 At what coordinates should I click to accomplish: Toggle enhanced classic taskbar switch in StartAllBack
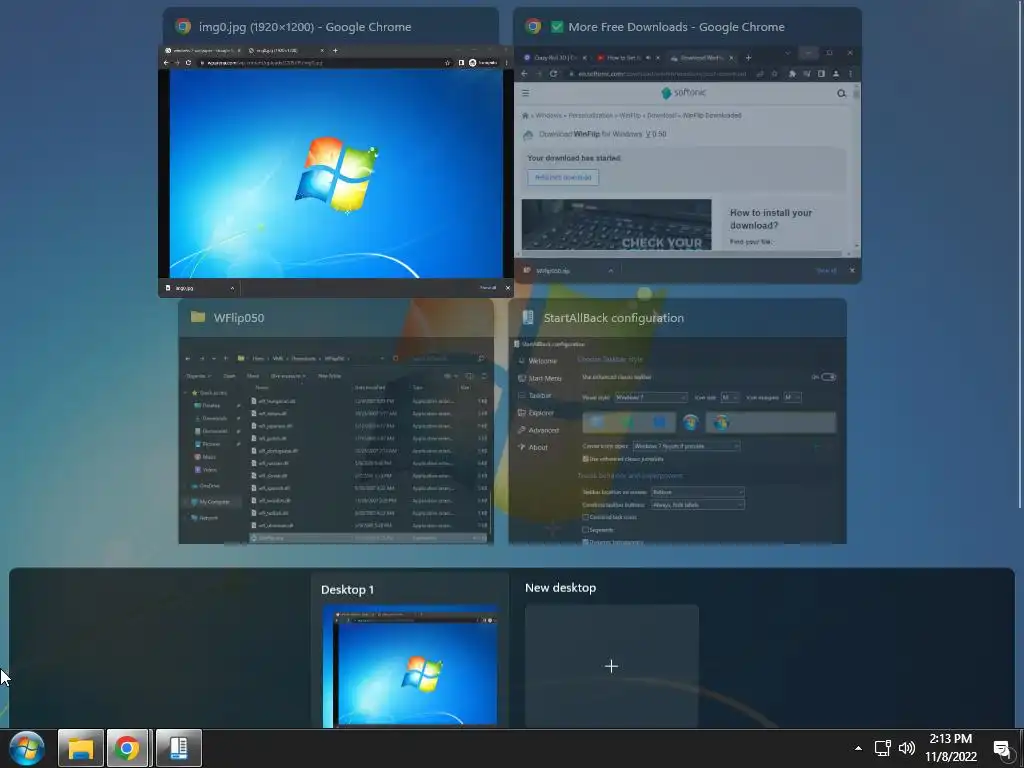tap(828, 377)
